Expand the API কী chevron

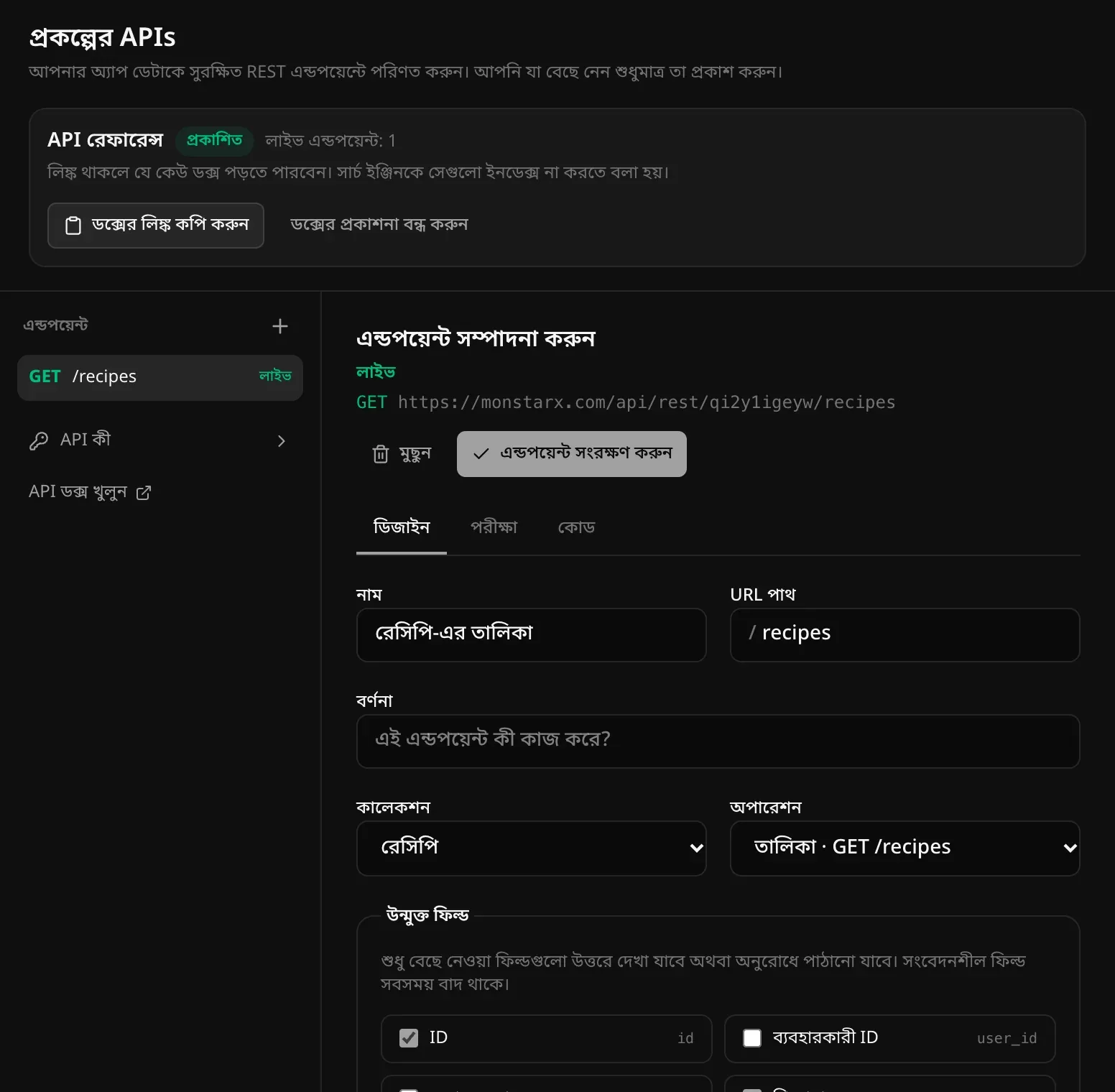(282, 441)
